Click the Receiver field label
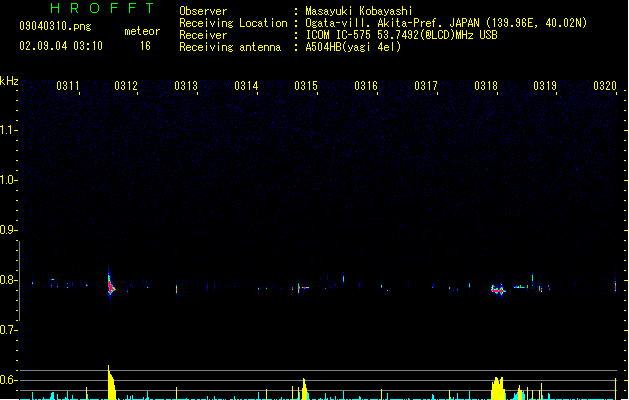Viewport: 629px width, 400px height. 203,35
